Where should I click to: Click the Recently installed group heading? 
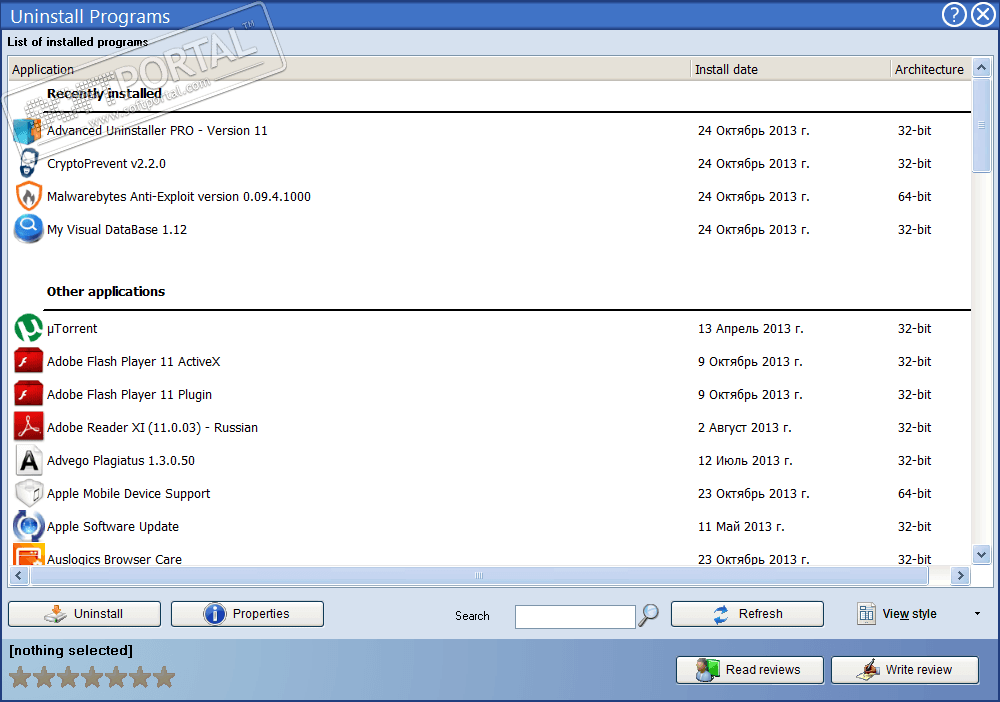[104, 94]
